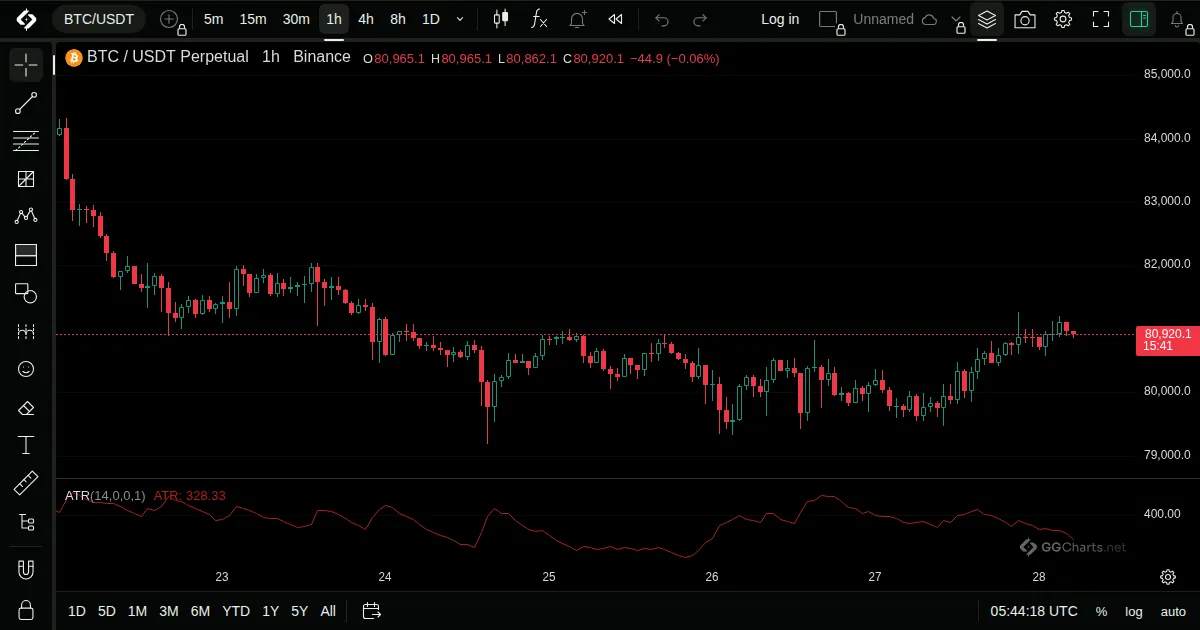The image size is (1200, 630).
Task: Select the diagonal hatch pattern tool
Action: pos(26,179)
